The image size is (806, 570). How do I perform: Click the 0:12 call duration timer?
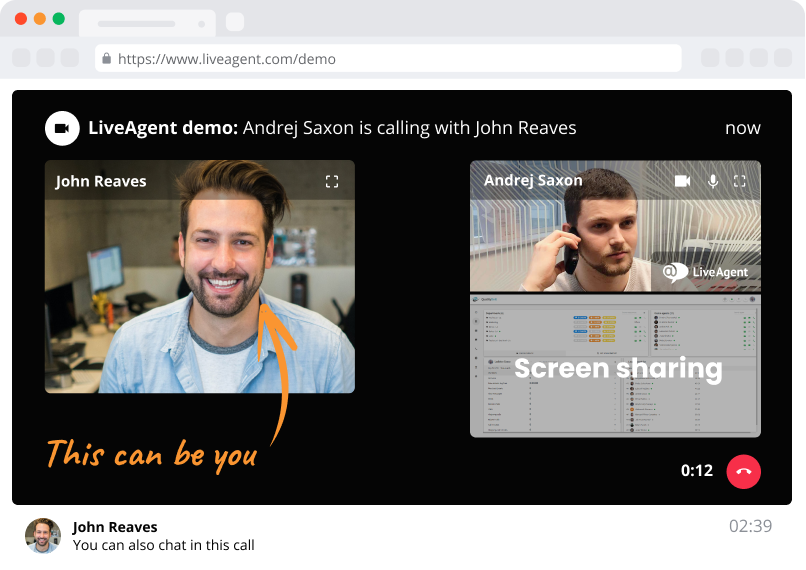[697, 471]
